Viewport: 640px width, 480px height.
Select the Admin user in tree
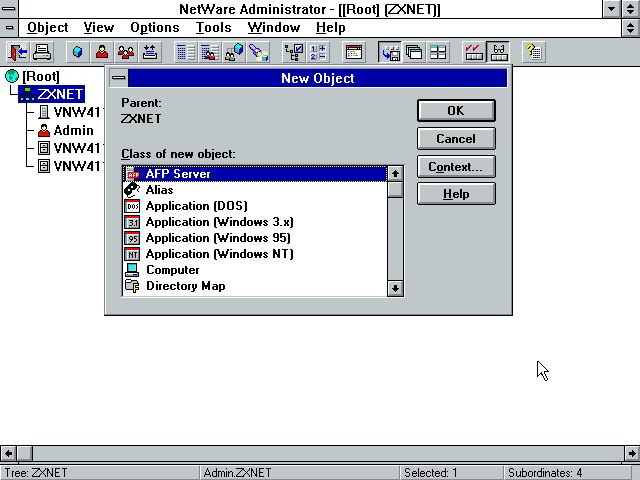pyautogui.click(x=73, y=130)
